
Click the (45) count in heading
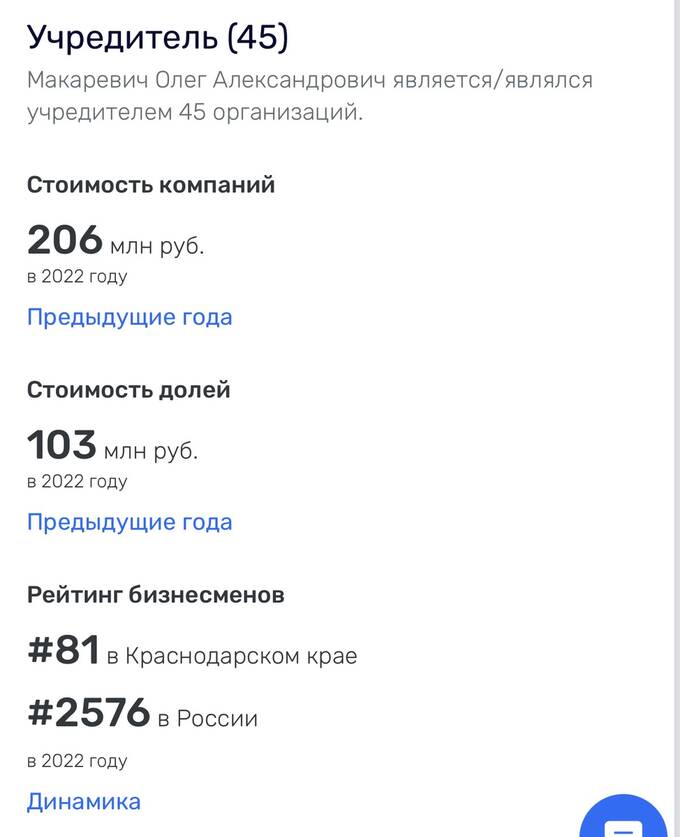pos(258,38)
